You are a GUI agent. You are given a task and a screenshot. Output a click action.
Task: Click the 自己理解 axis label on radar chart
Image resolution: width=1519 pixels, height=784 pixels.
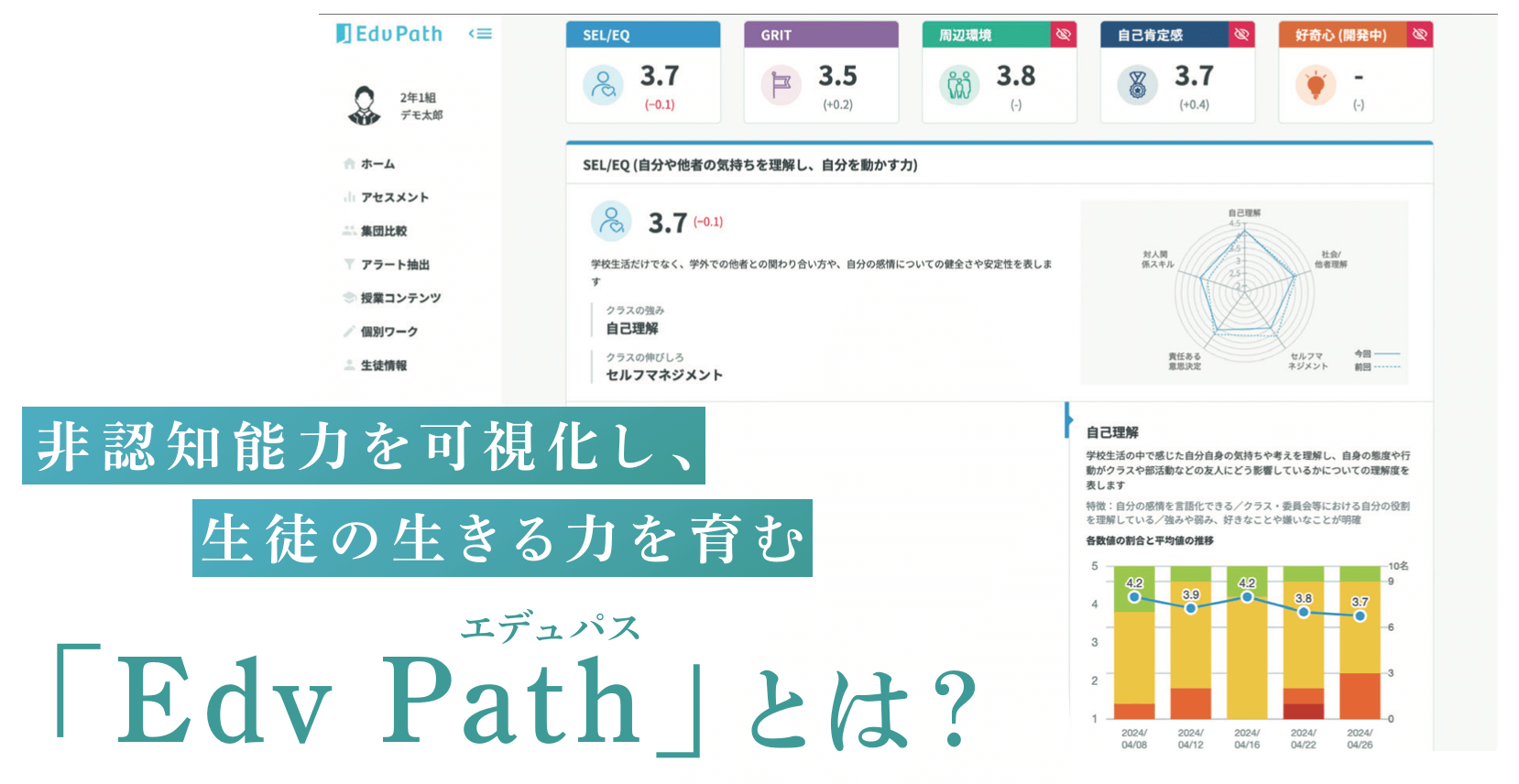[1244, 212]
